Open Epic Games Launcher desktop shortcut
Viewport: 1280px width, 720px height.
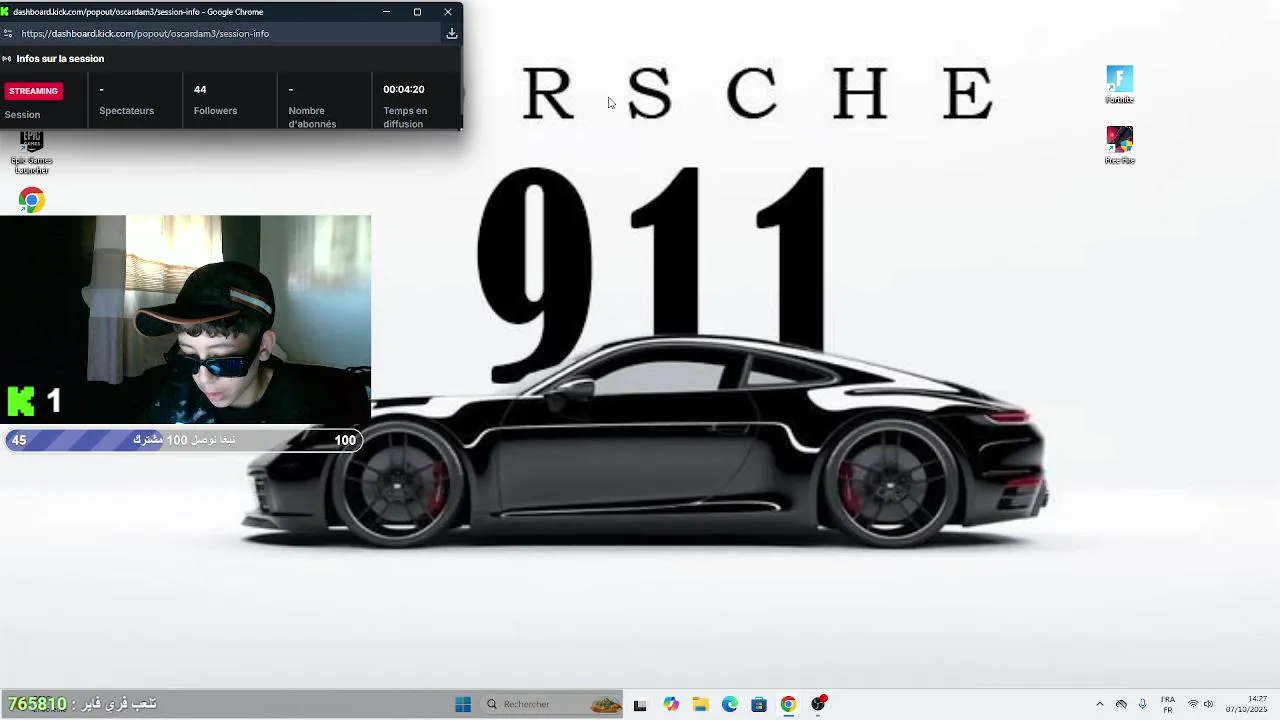point(31,152)
